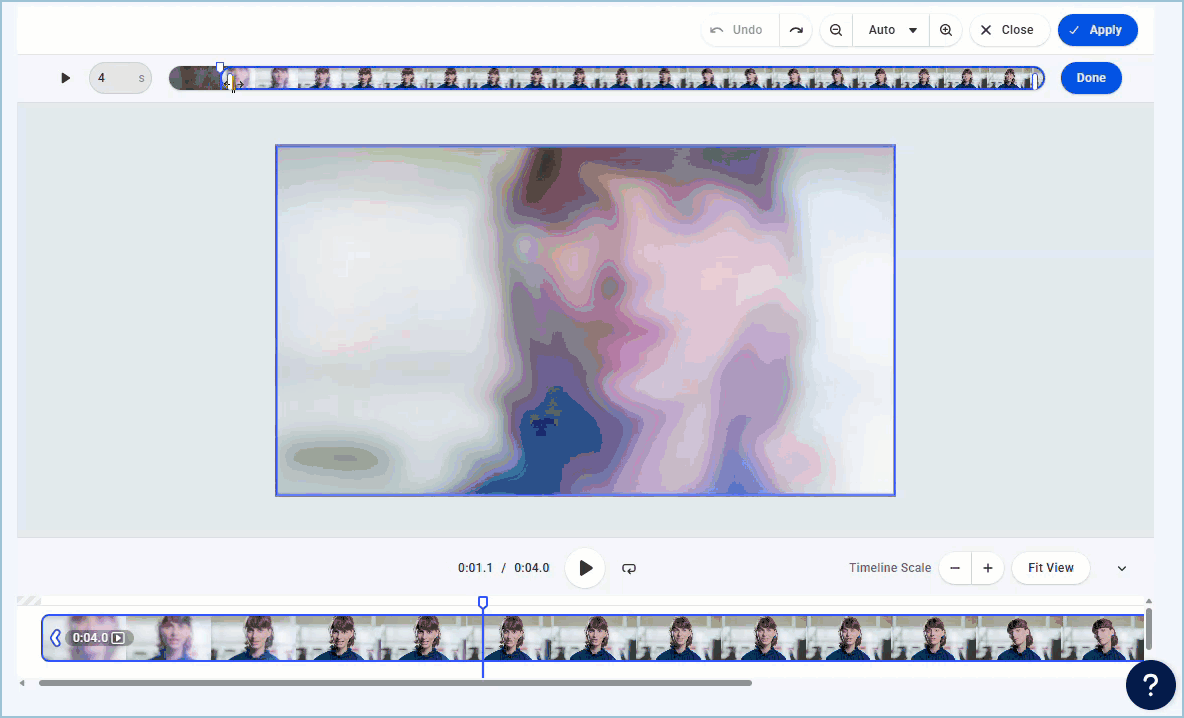Click the Zoom in magnifier icon
This screenshot has height=718, width=1184.
click(945, 30)
